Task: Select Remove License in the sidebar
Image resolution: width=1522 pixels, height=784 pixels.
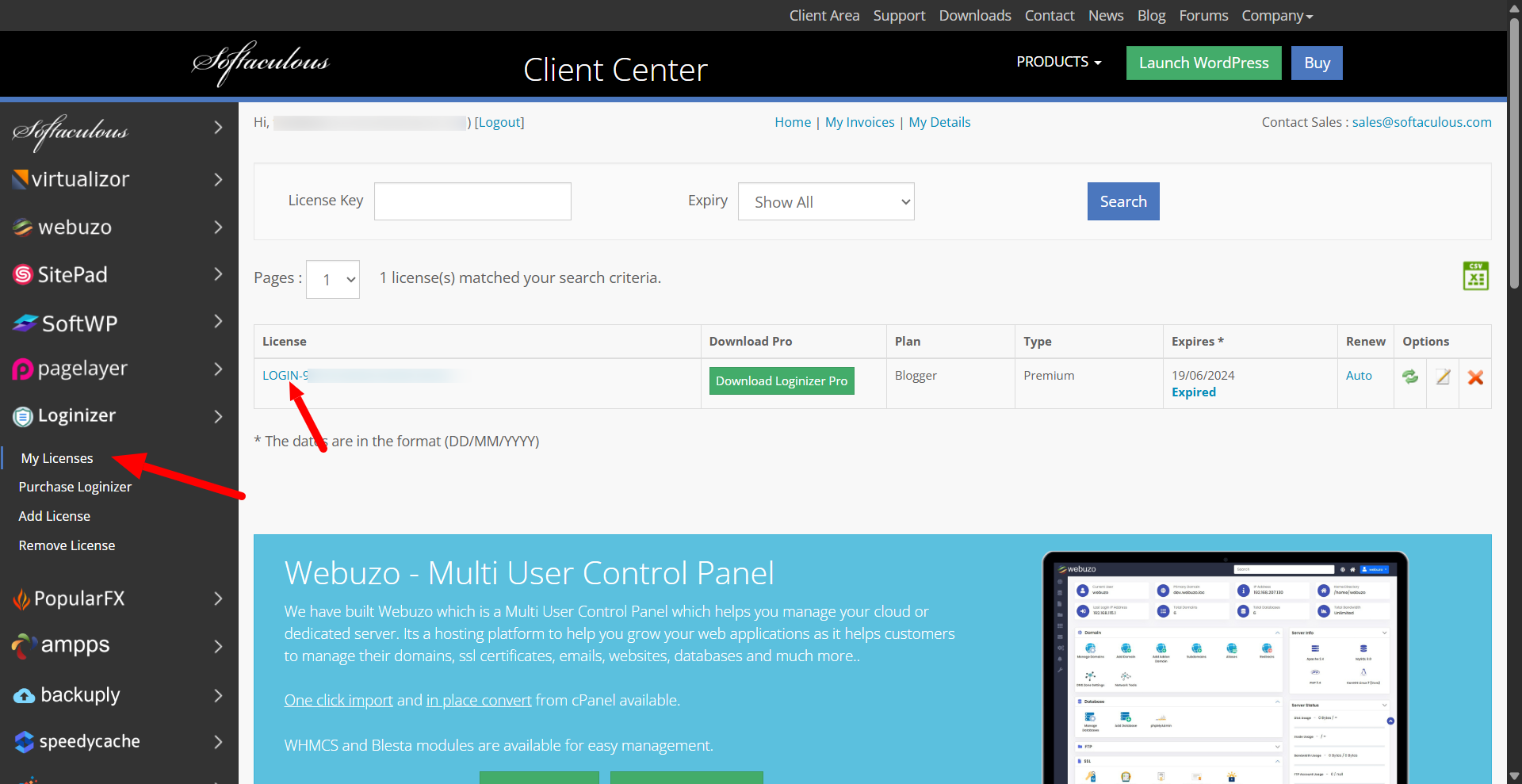Action: pos(67,545)
